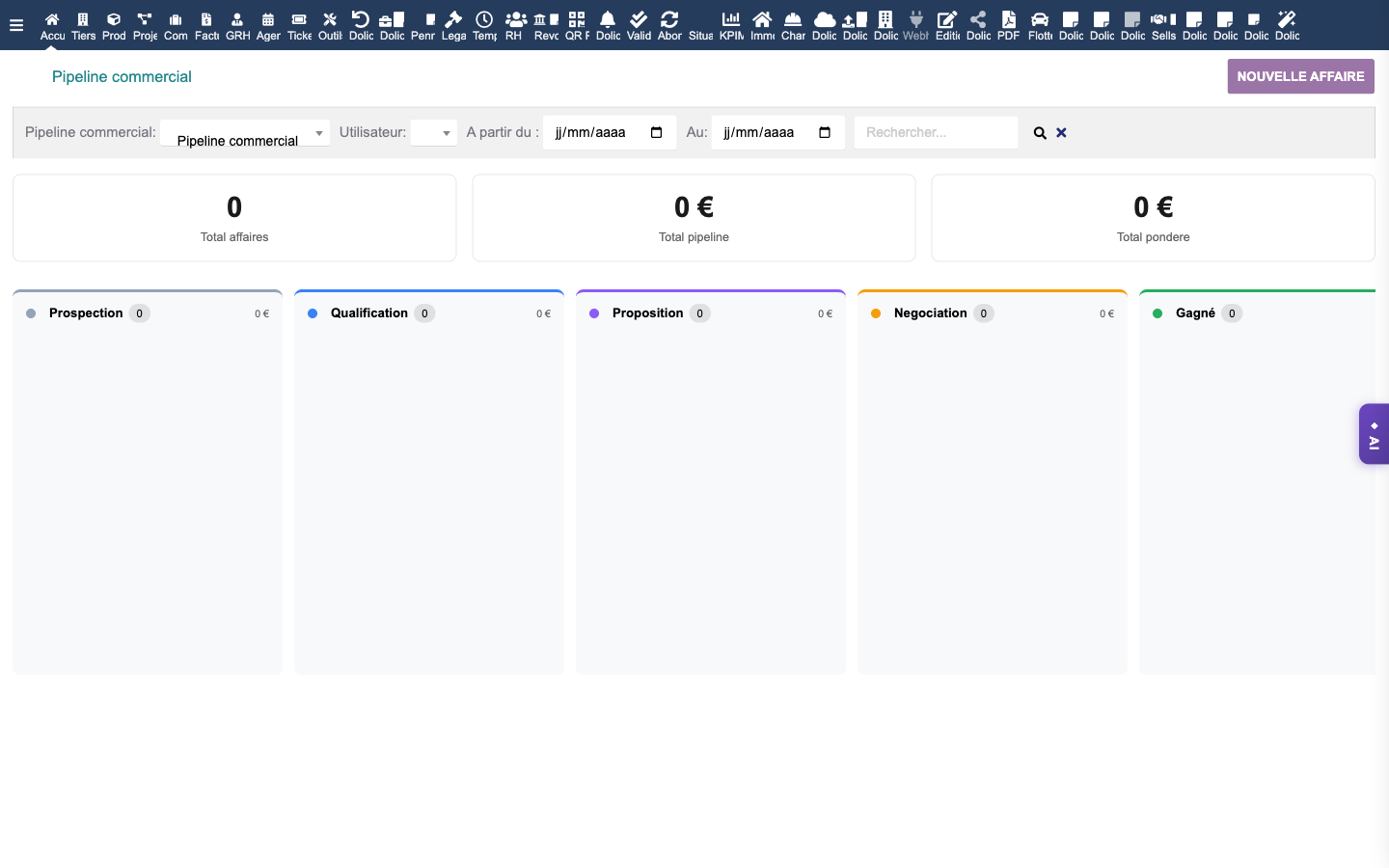The height and width of the screenshot is (868, 1389).
Task: Open the Accueil home menu
Action: click(52, 25)
